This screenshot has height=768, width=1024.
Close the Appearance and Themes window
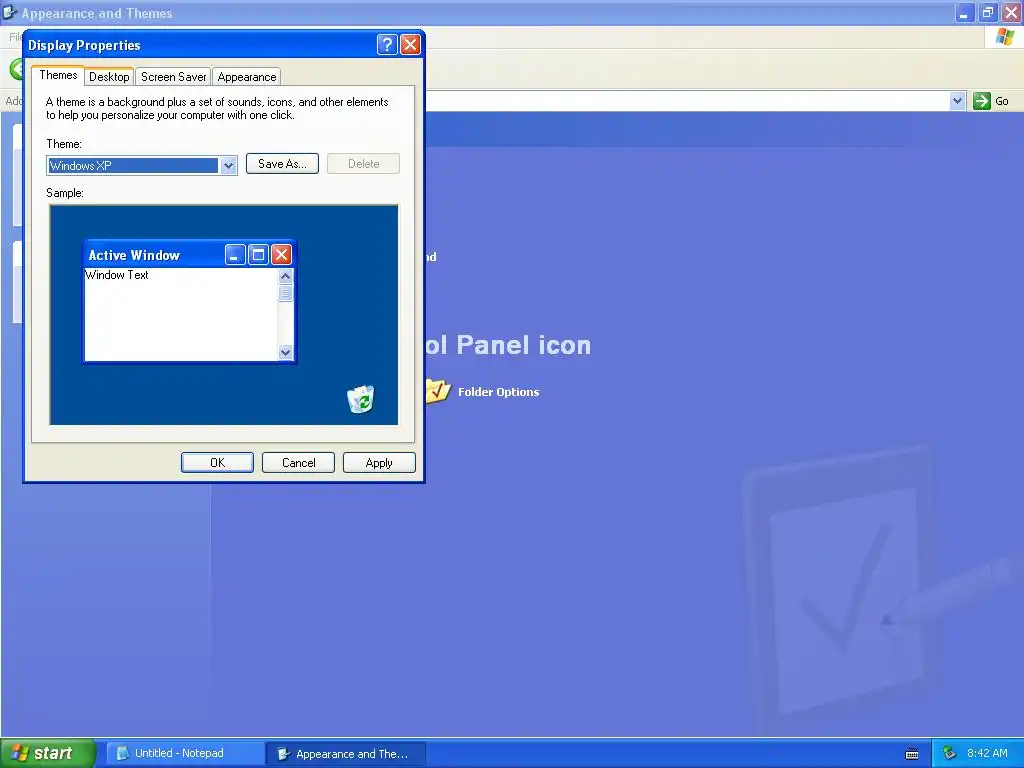point(1012,12)
